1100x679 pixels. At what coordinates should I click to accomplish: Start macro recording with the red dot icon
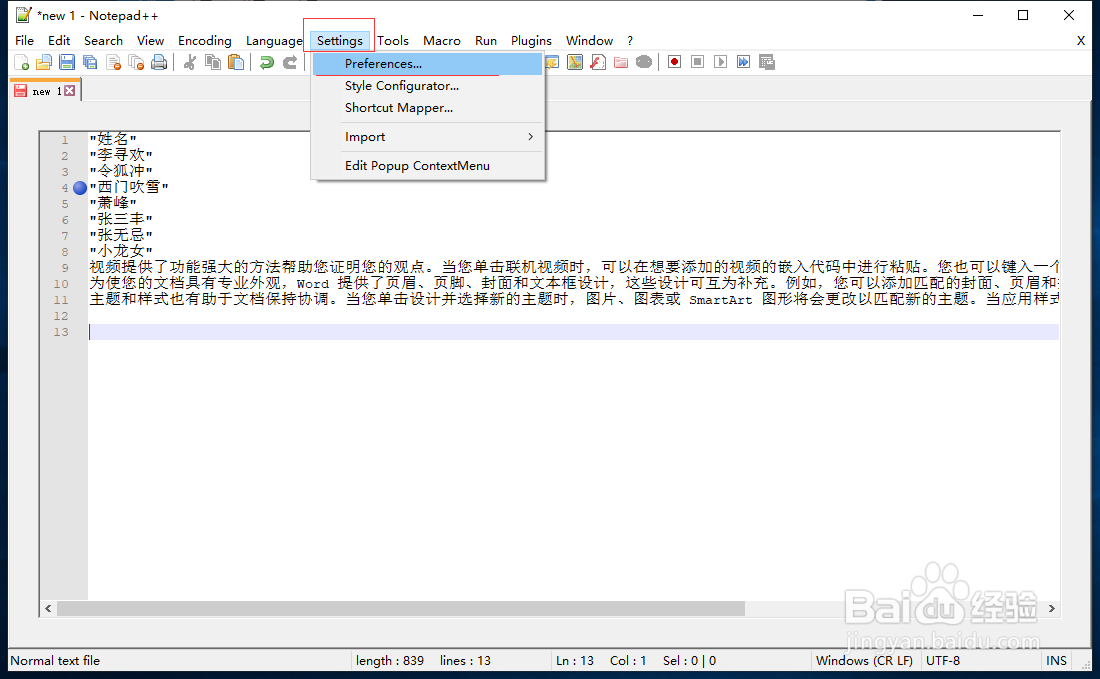674,62
